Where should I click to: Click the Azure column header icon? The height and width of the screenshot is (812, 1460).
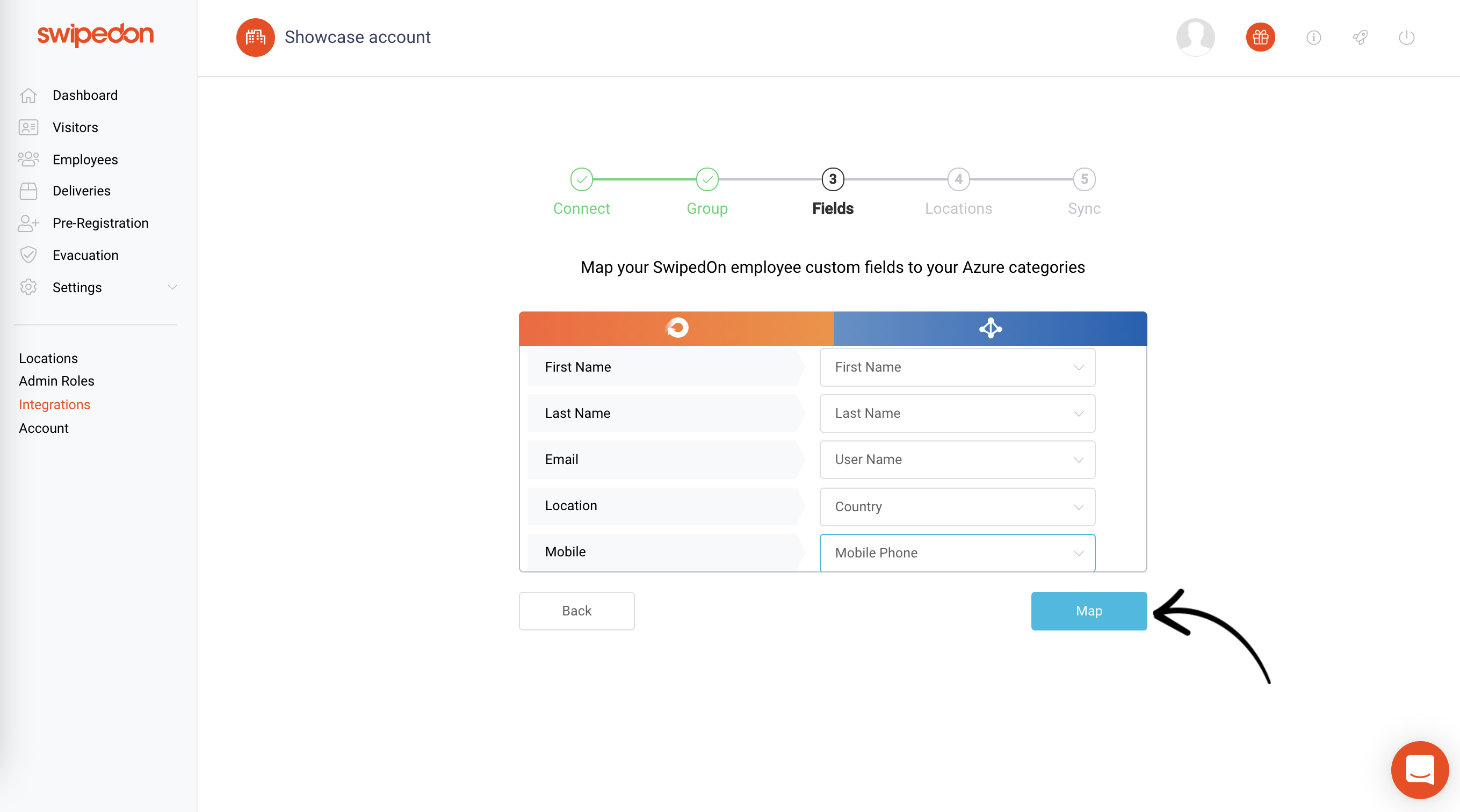991,328
